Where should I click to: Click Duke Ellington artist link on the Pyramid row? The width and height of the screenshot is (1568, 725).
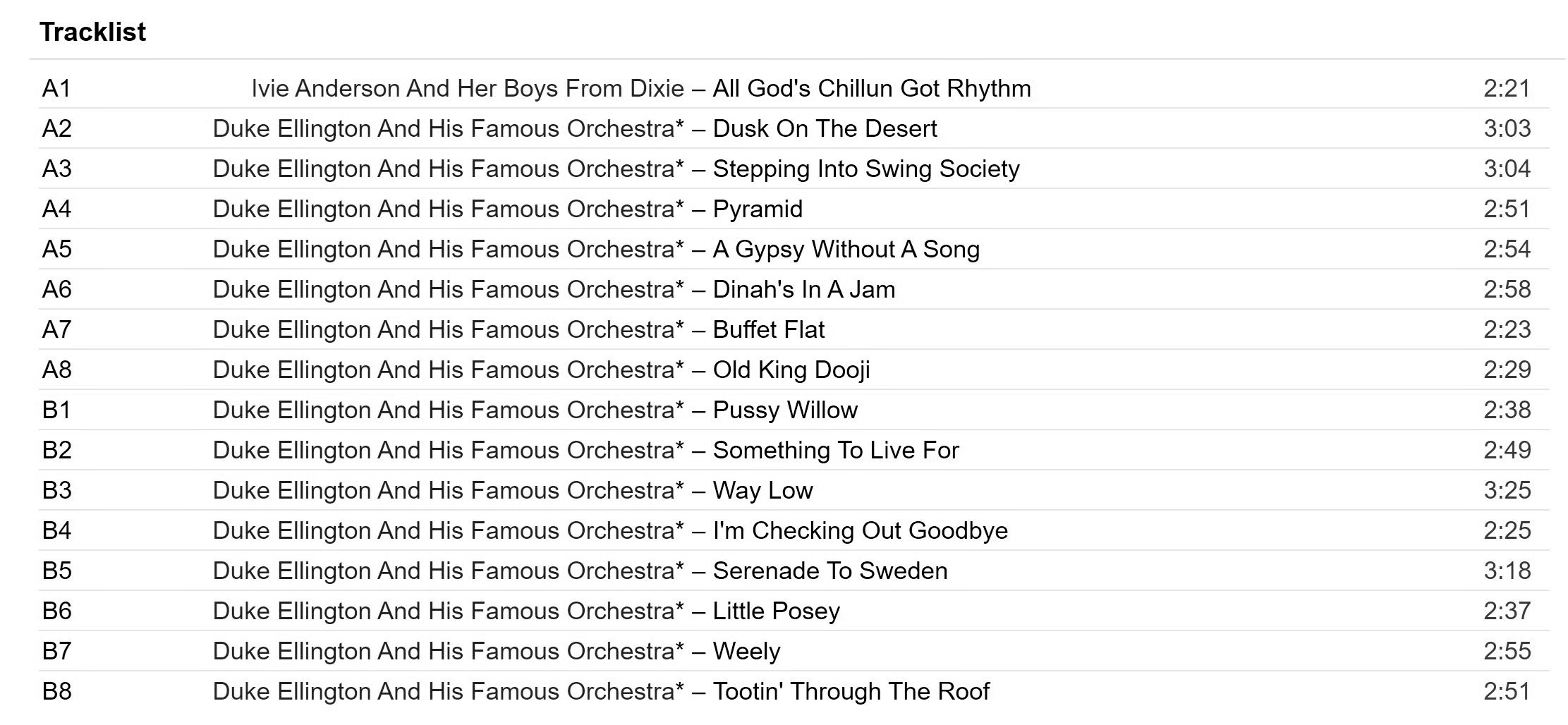pos(447,209)
